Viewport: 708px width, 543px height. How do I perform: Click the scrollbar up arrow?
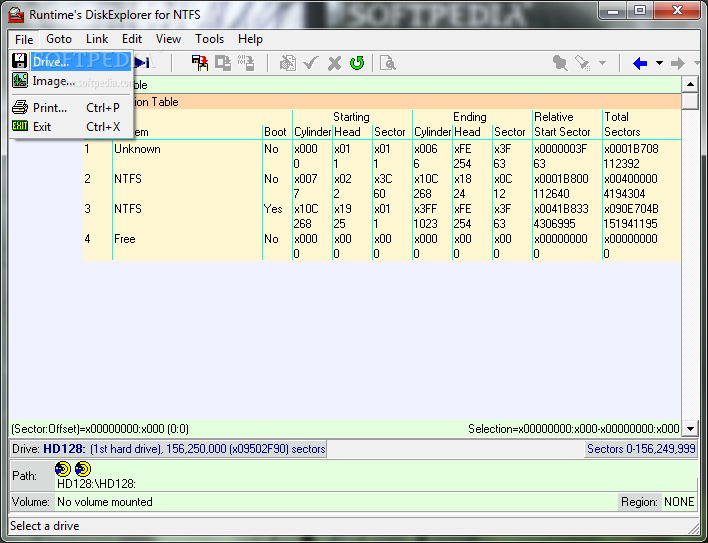(x=690, y=84)
